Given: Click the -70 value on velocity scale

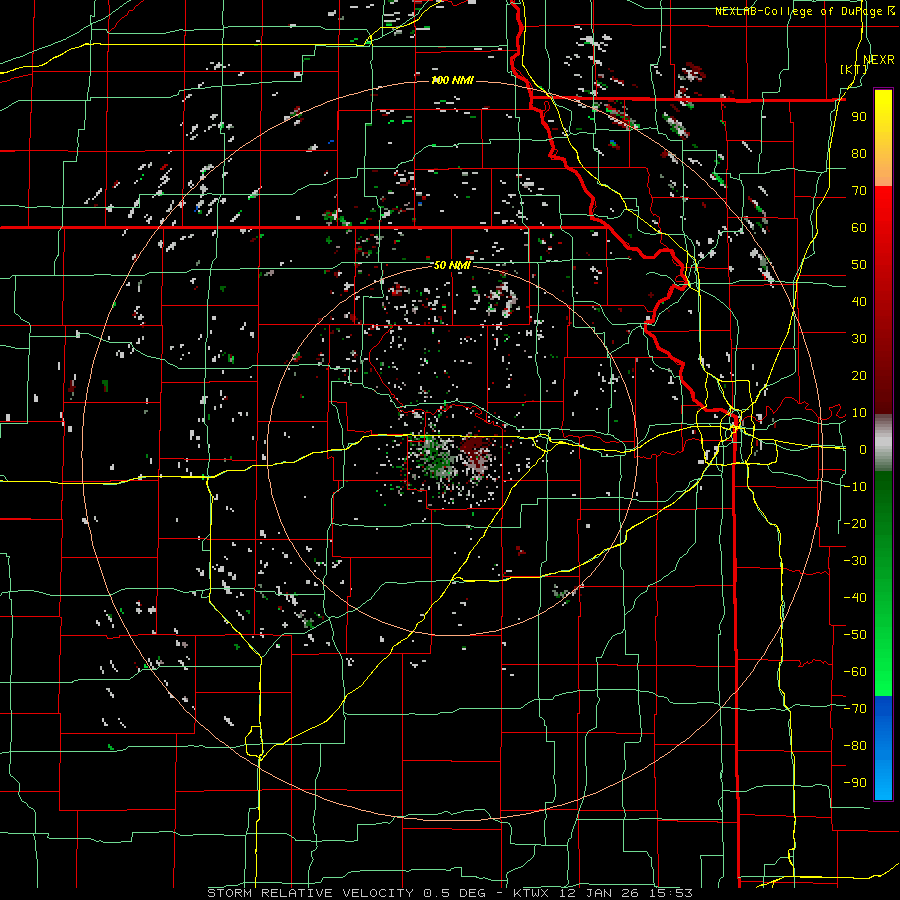Looking at the screenshot, I should pos(855,709).
